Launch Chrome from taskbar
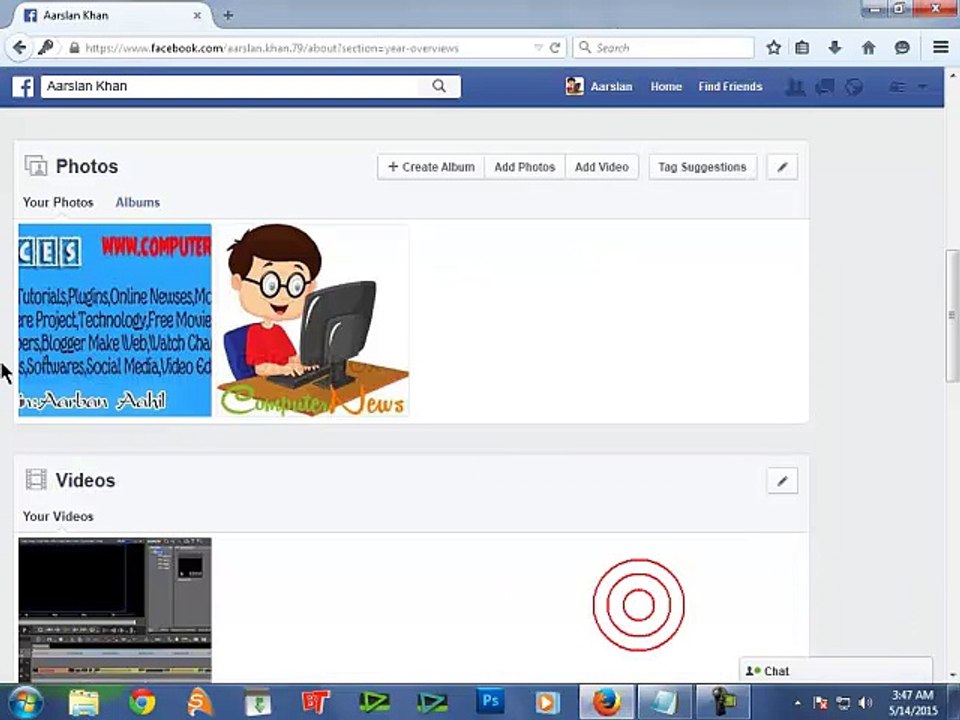Image resolution: width=960 pixels, height=720 pixels. pos(142,702)
